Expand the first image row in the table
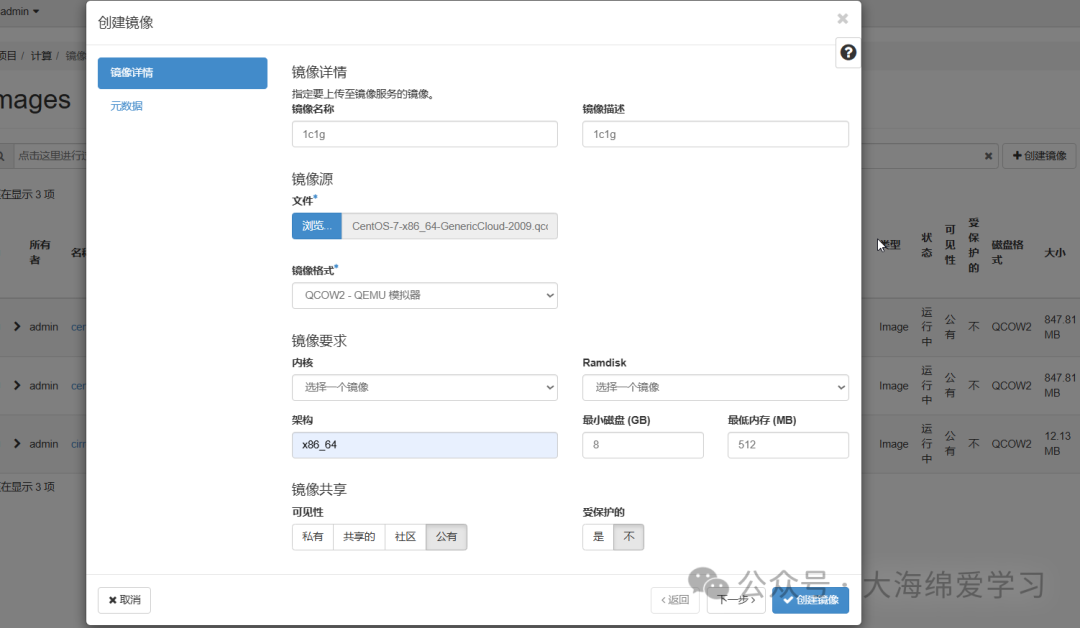Screen dimensions: 1080x628 point(16,326)
